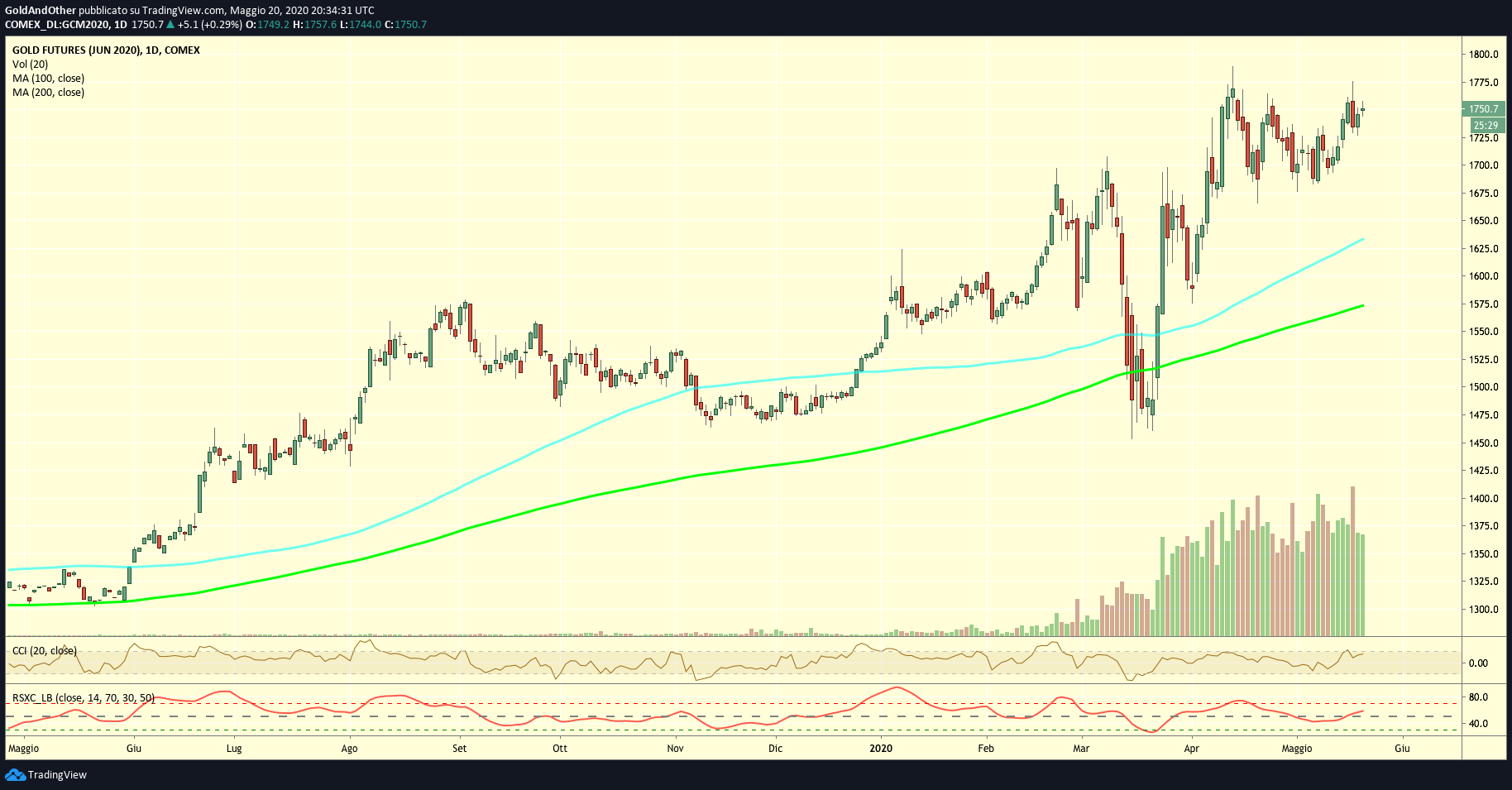Click the open value O:1749.2
1512x790 pixels.
pos(268,25)
